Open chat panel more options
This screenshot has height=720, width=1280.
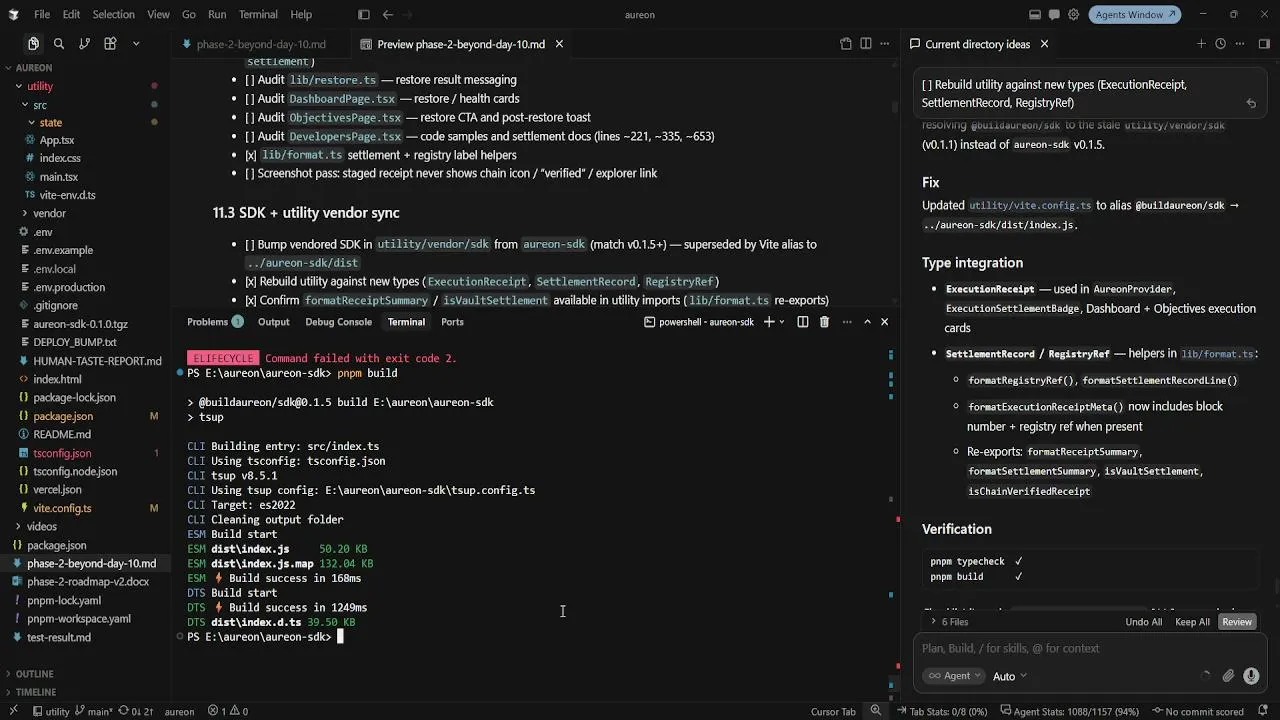pyautogui.click(x=1240, y=44)
